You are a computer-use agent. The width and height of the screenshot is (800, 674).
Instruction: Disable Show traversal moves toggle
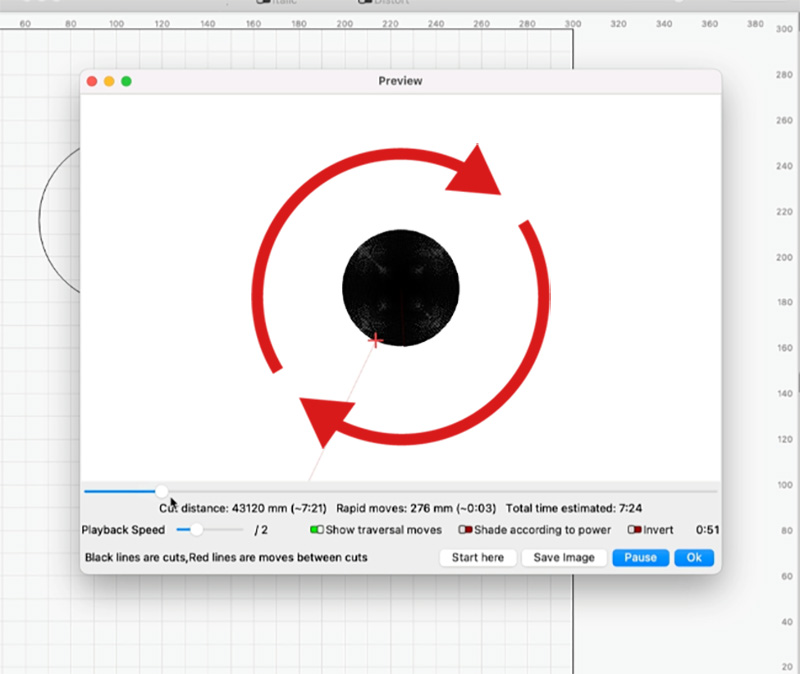pos(317,530)
